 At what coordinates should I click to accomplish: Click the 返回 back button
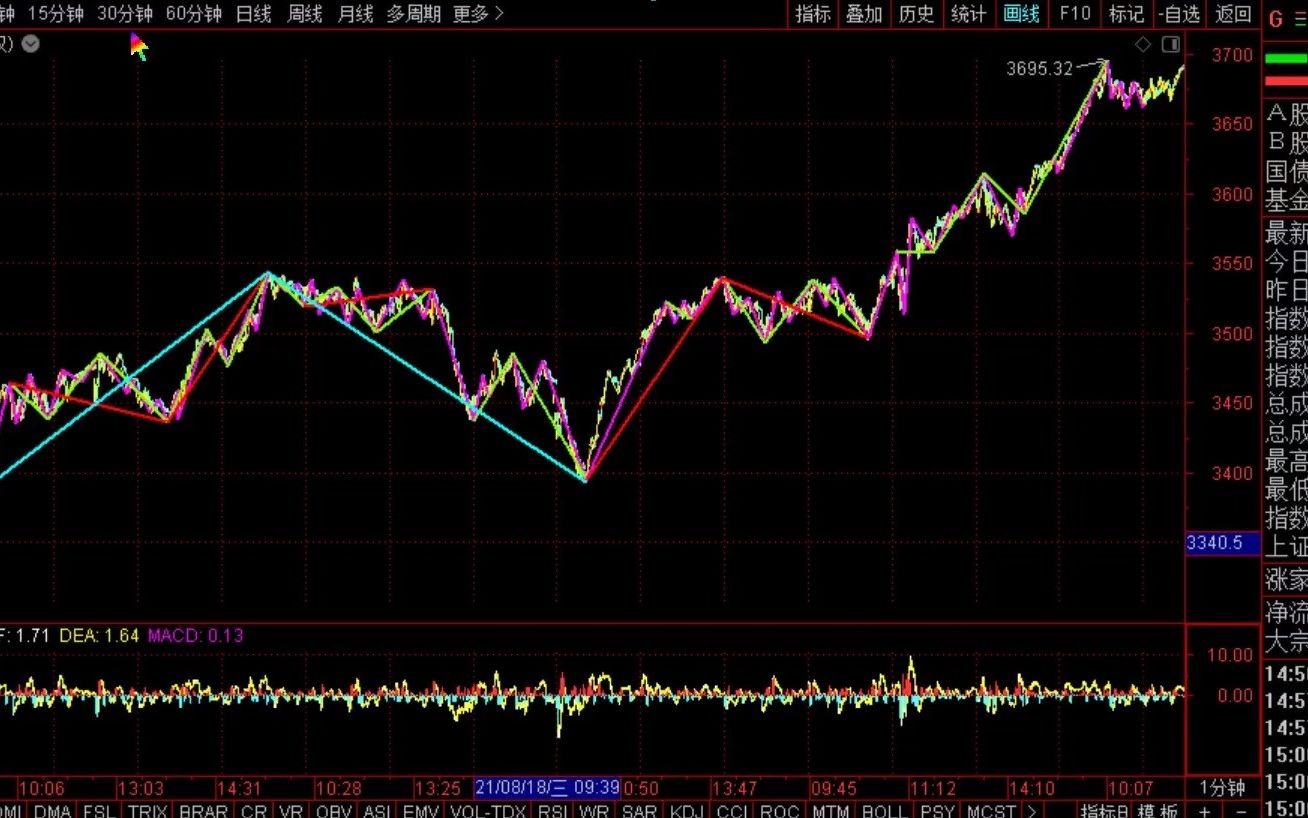click(x=1234, y=13)
